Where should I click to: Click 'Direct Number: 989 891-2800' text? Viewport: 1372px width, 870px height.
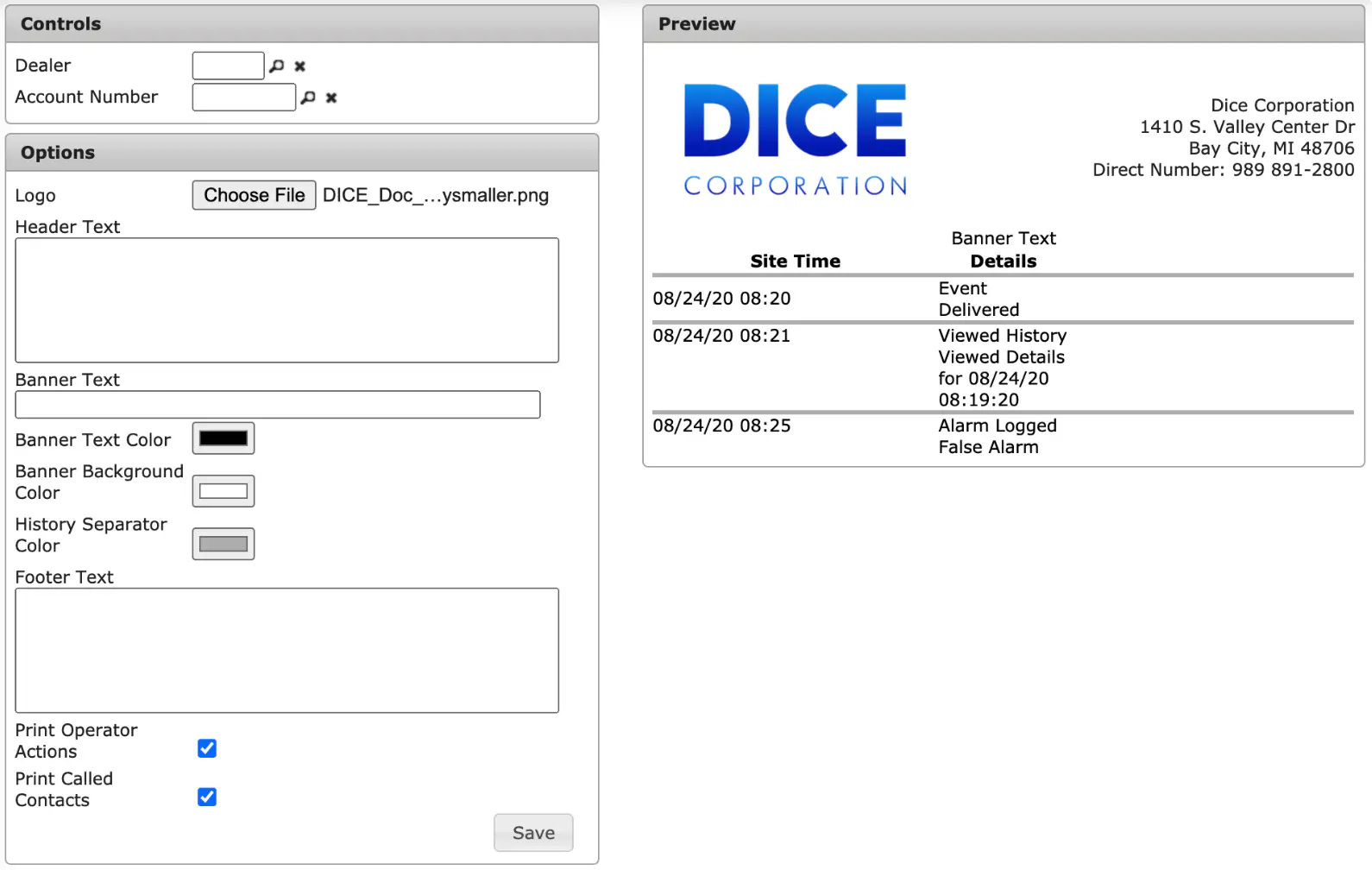pos(1224,170)
